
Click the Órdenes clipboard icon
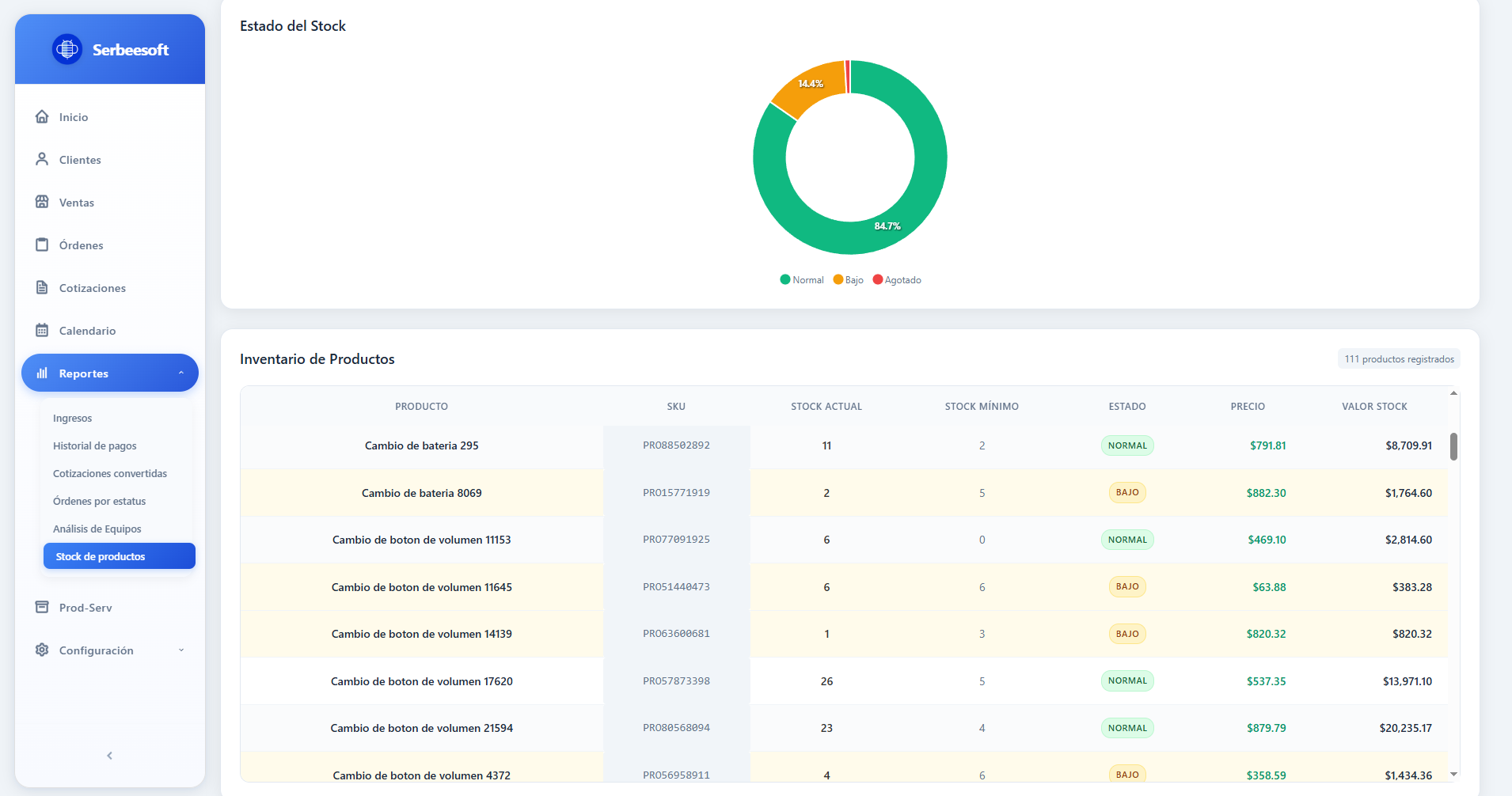[x=42, y=244]
